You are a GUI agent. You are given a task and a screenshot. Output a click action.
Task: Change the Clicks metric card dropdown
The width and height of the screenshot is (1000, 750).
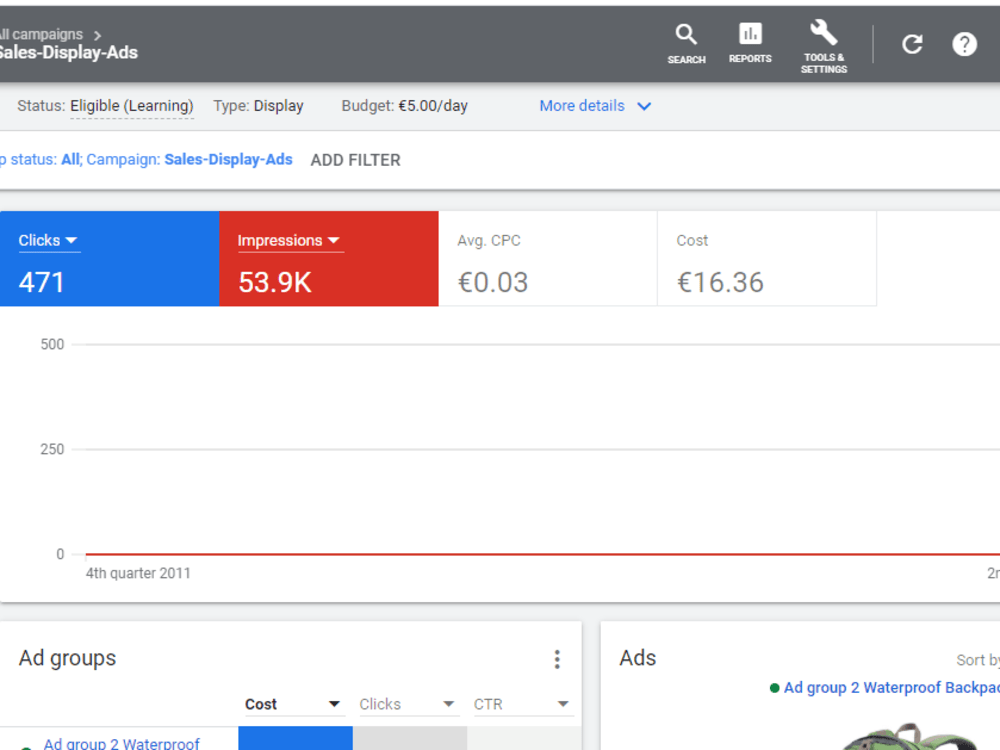(70, 240)
